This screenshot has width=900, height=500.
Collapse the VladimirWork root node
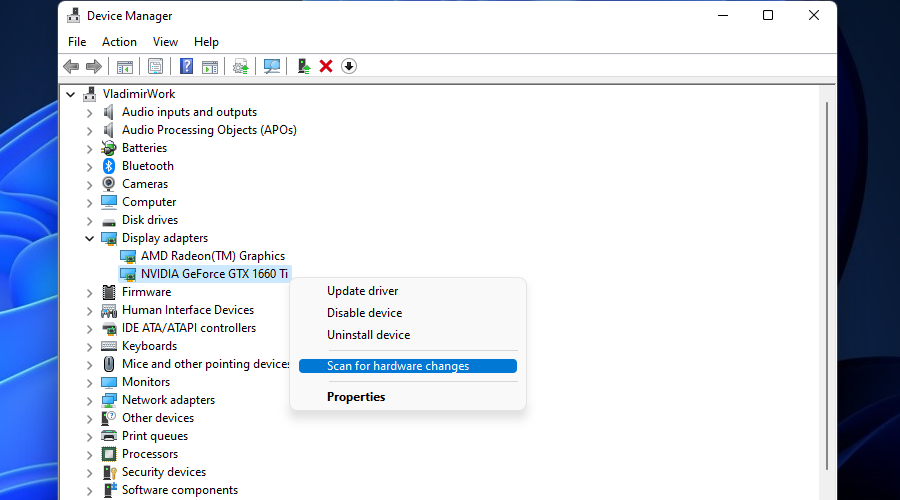click(x=71, y=94)
